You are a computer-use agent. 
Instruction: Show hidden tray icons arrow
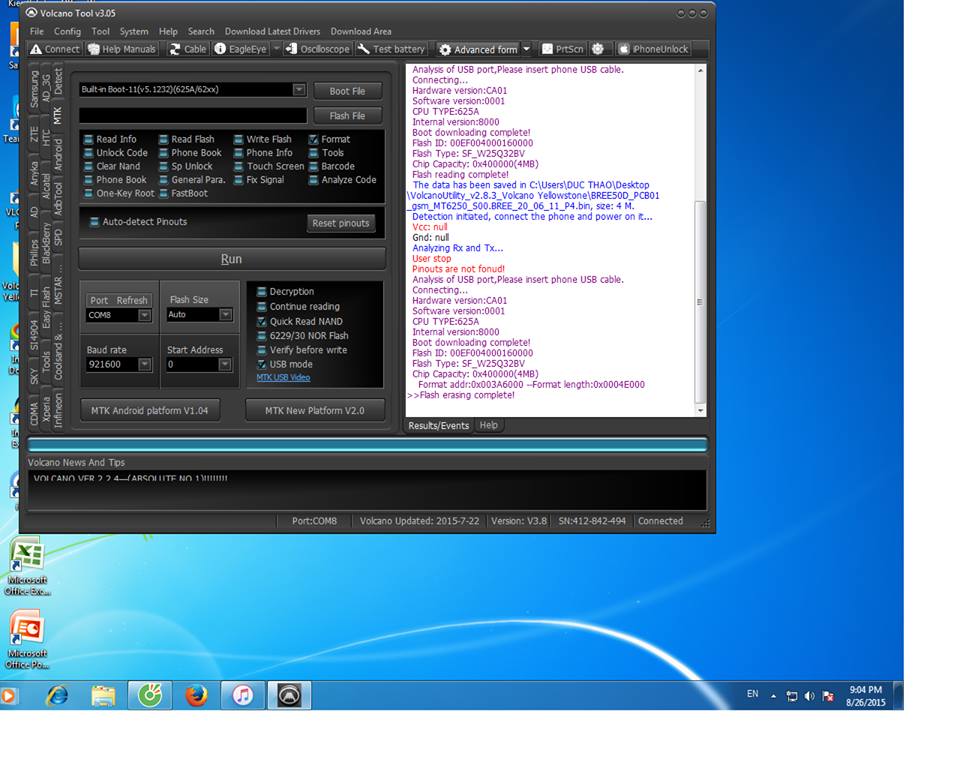[773, 696]
